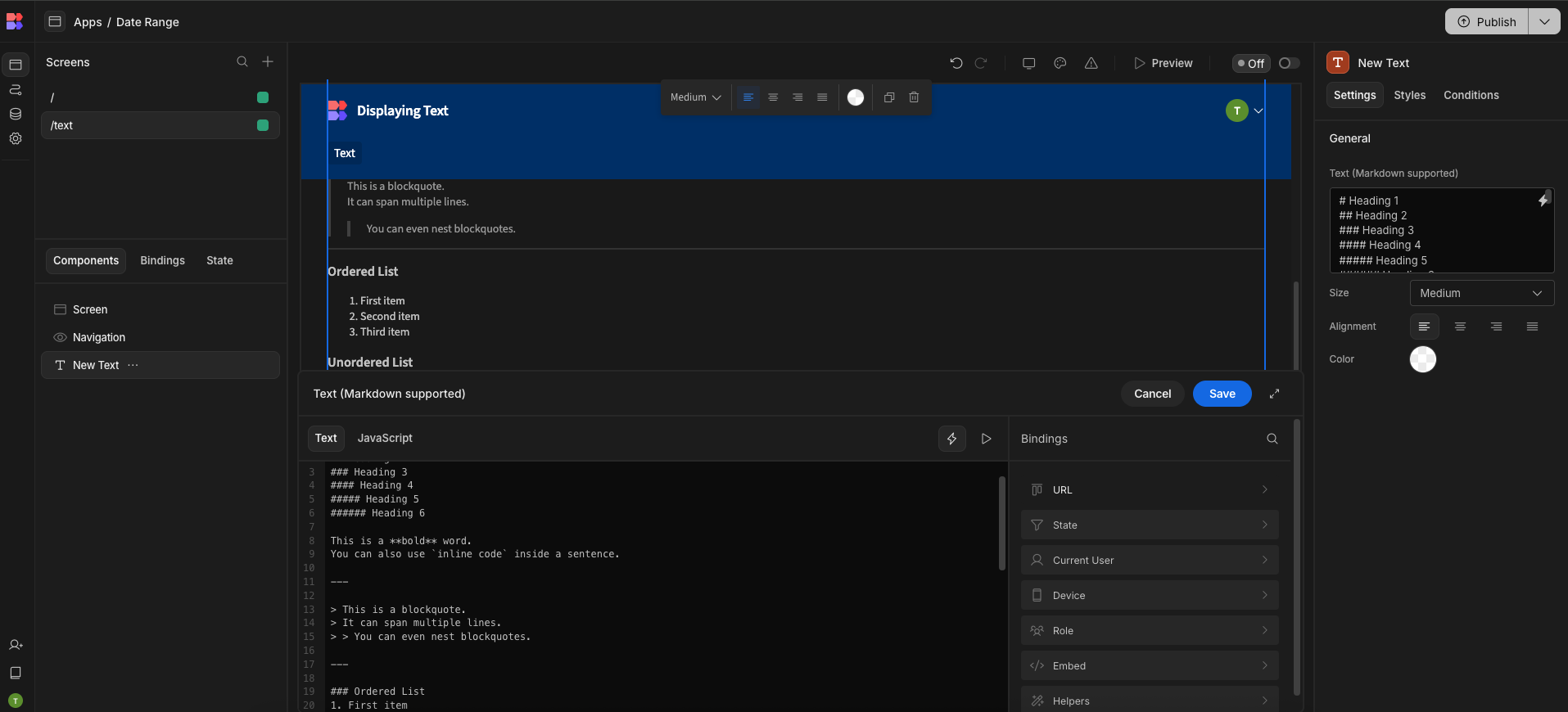This screenshot has width=1568, height=712.
Task: Open the Size Medium dropdown in settings
Action: pos(1482,293)
